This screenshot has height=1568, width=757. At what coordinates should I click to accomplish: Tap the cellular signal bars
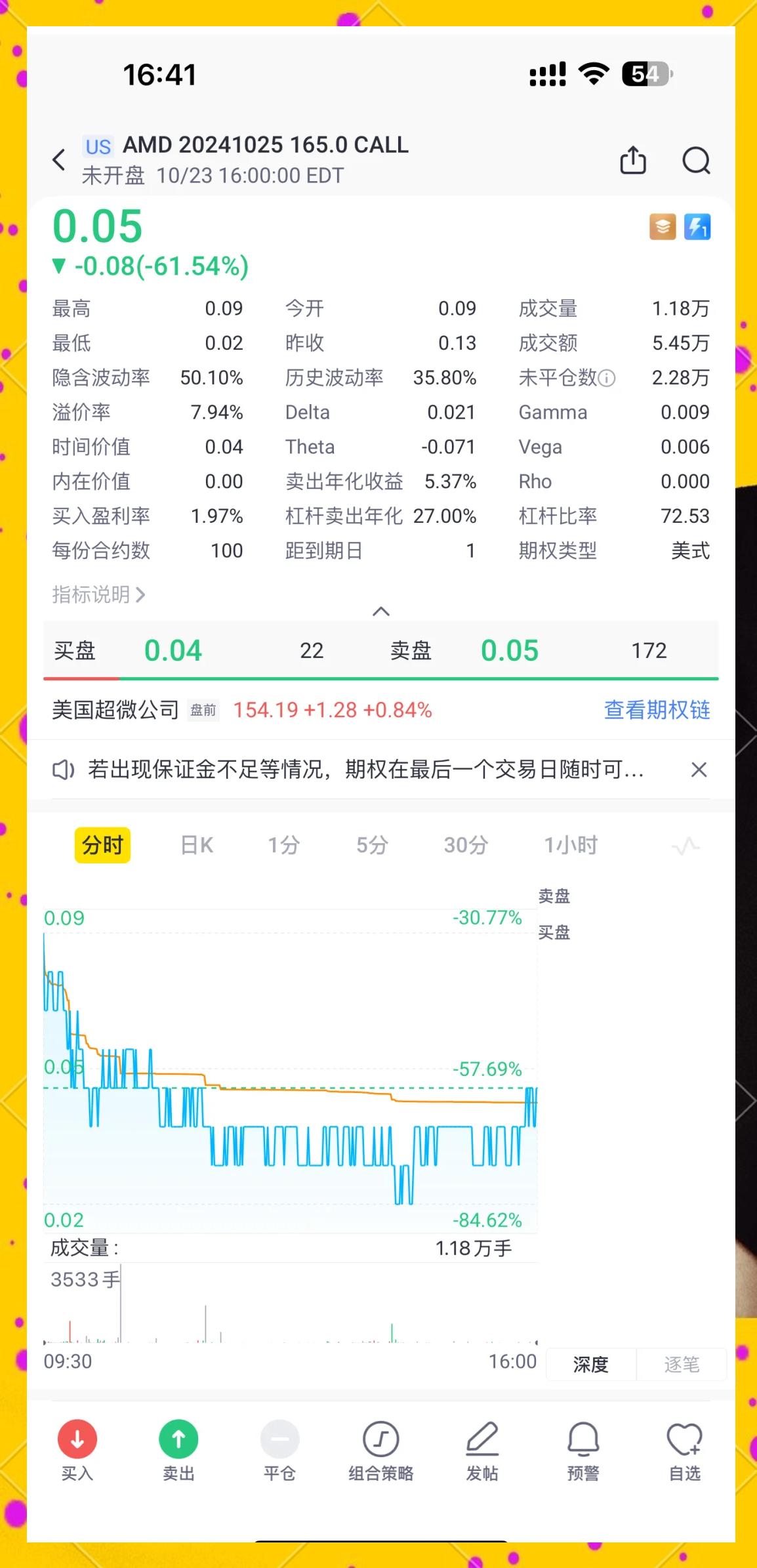[x=548, y=74]
